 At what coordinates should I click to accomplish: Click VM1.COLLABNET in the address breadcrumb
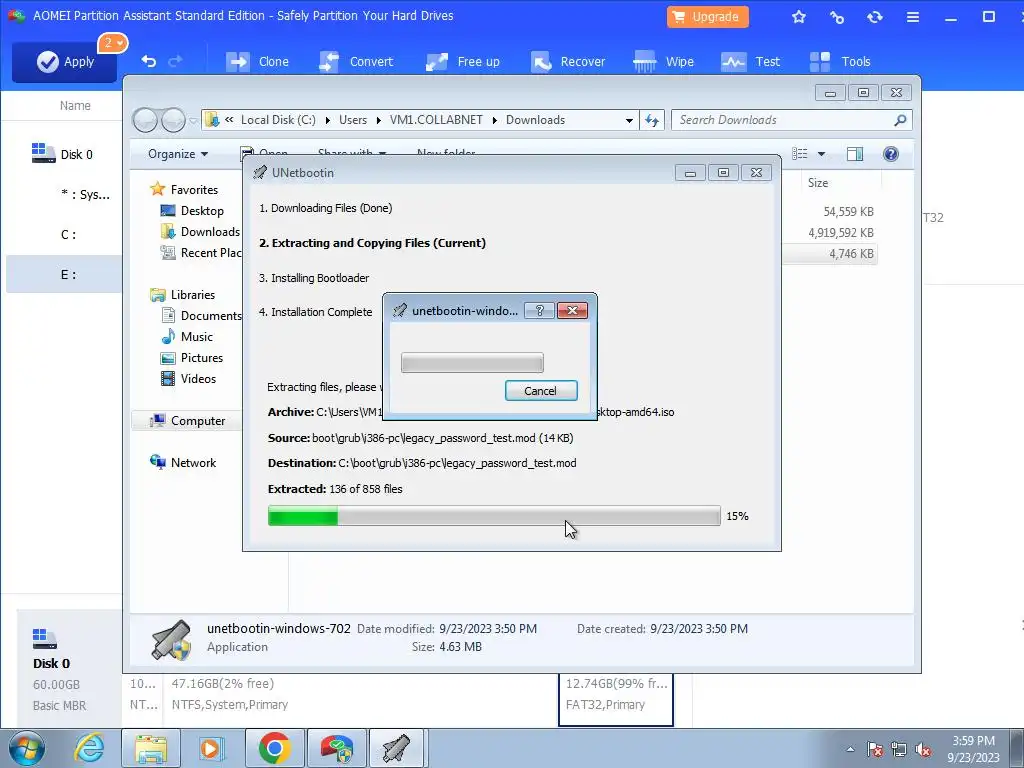(436, 120)
